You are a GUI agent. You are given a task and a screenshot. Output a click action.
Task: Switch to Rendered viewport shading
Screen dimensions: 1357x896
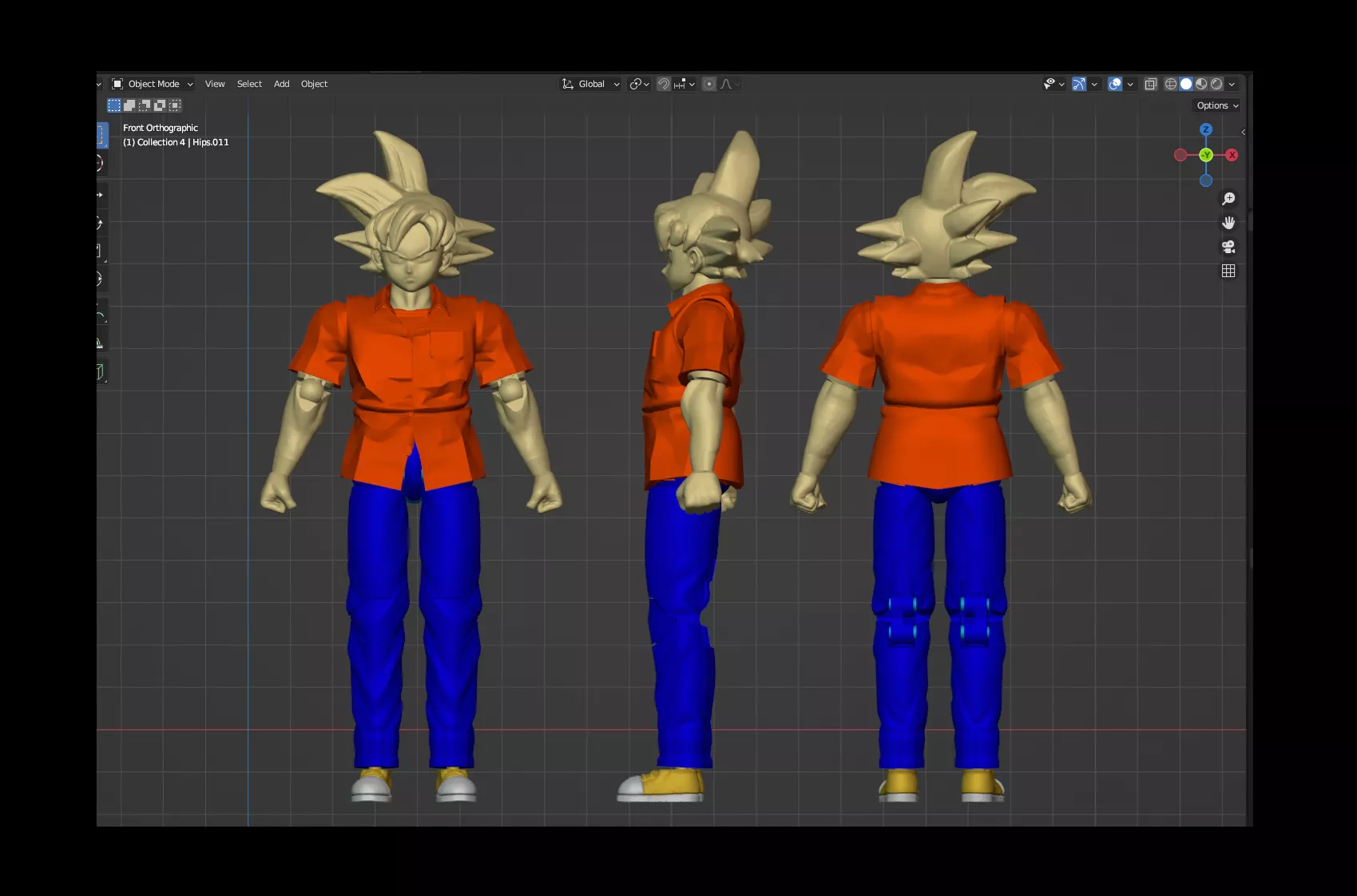(x=1216, y=84)
